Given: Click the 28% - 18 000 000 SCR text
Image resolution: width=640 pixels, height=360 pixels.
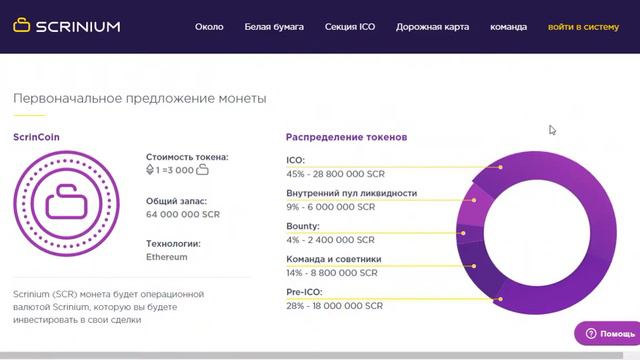Looking at the screenshot, I should click(x=334, y=306).
